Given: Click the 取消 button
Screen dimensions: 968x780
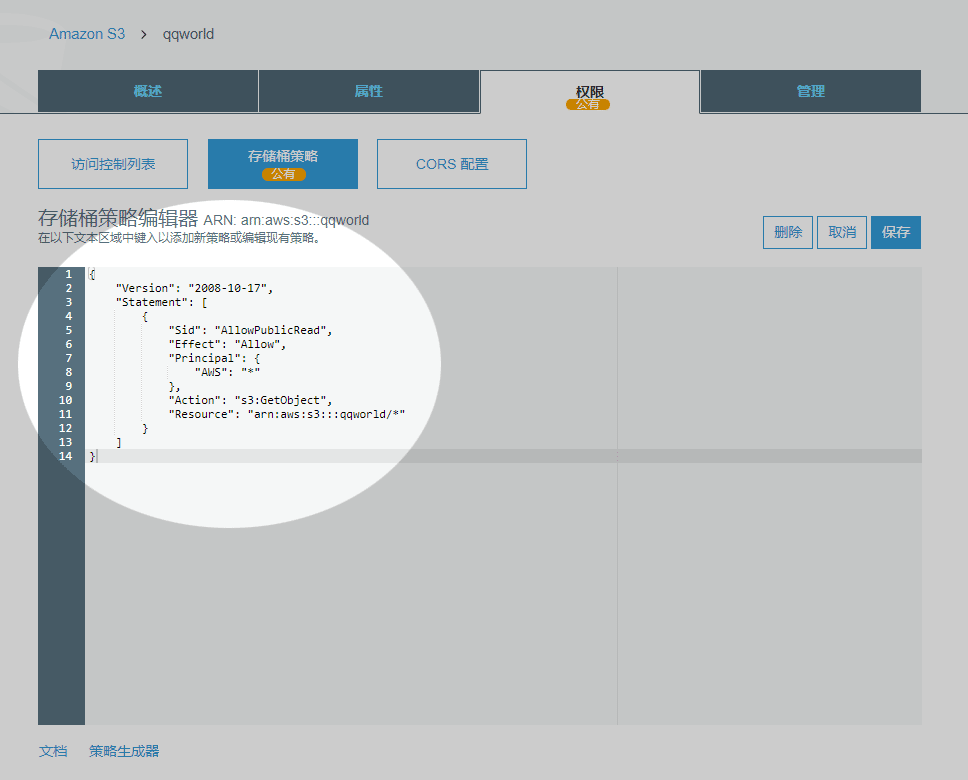Looking at the screenshot, I should [842, 232].
